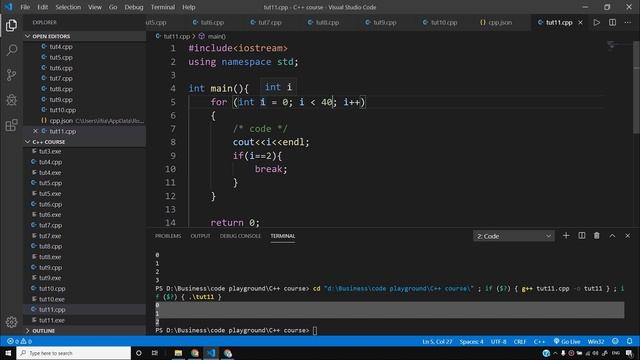Change line ending via CRLF

click(520, 341)
